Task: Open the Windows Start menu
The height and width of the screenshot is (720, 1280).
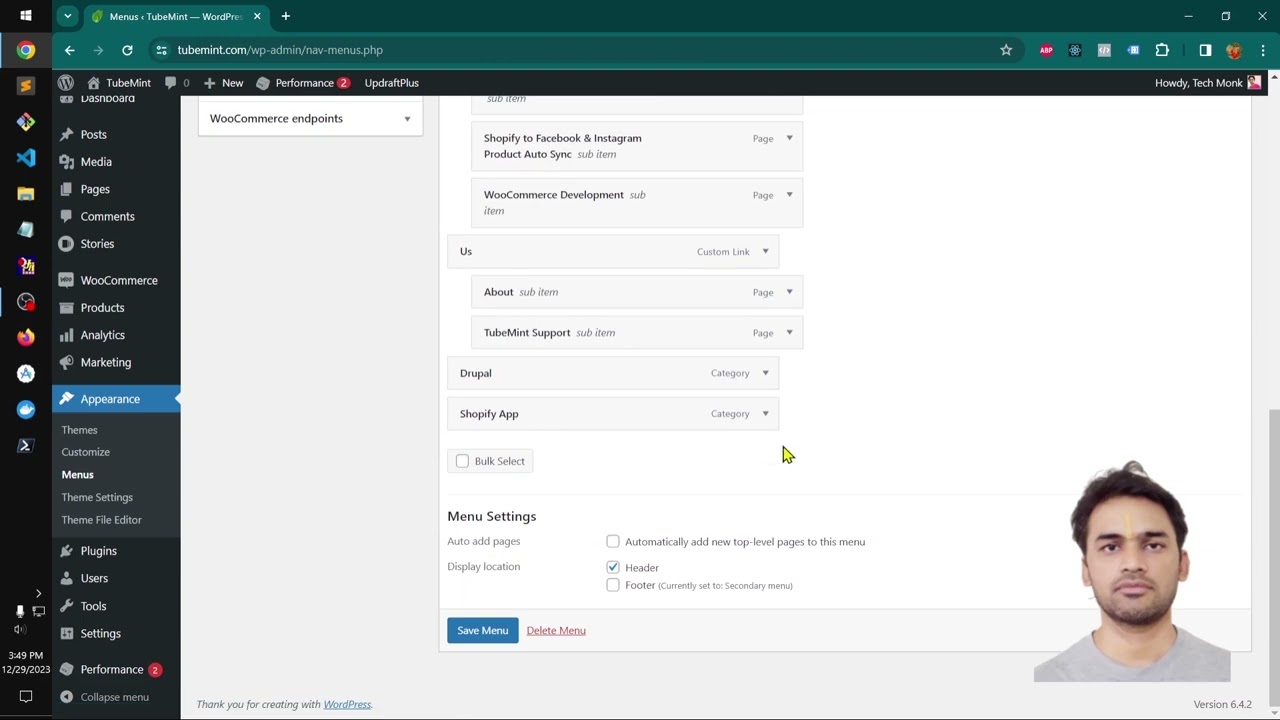Action: [26, 16]
